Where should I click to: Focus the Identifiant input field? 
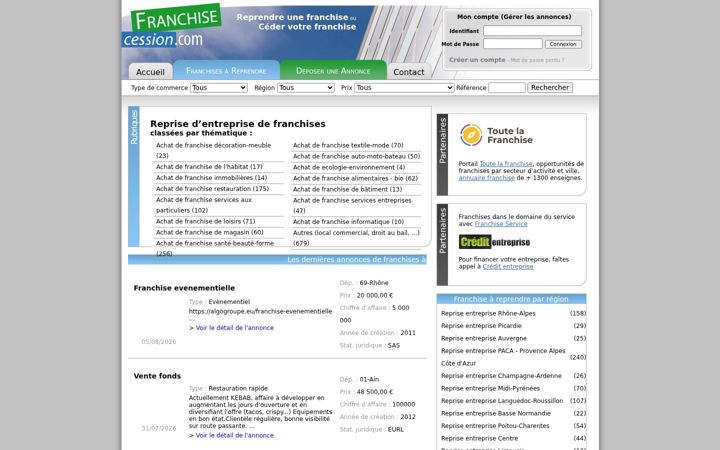(533, 31)
